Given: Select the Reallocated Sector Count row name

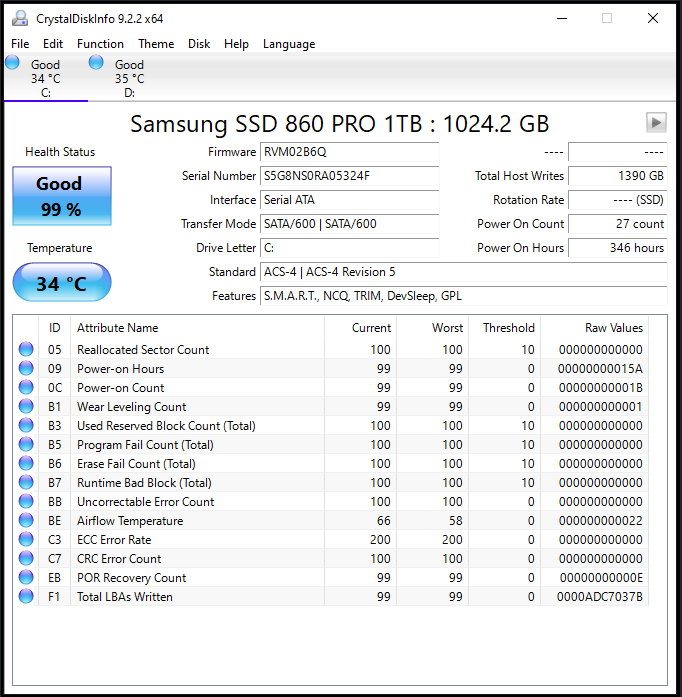Looking at the screenshot, I should click(x=143, y=350).
